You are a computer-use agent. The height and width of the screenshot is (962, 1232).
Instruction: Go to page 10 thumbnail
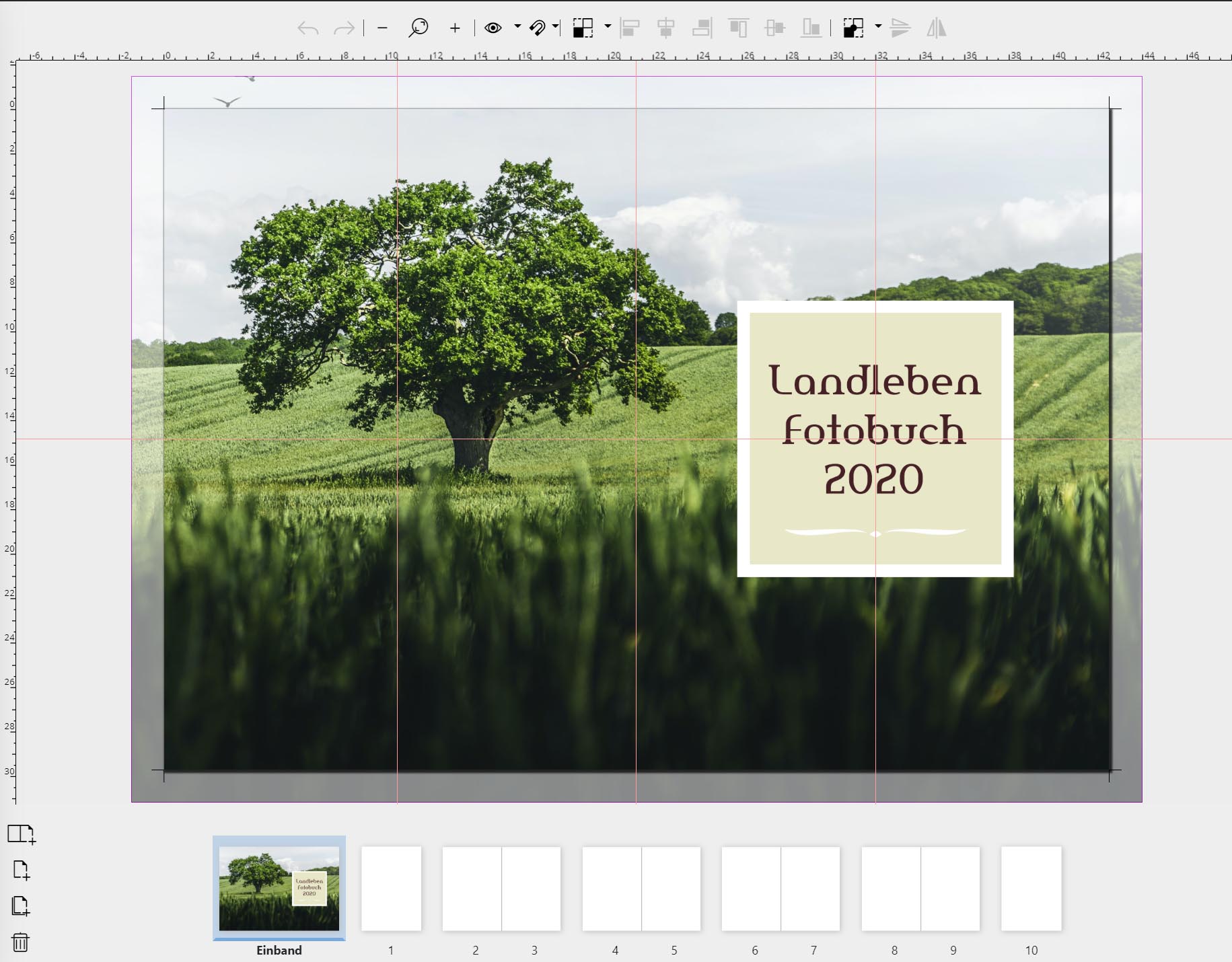point(1031,889)
